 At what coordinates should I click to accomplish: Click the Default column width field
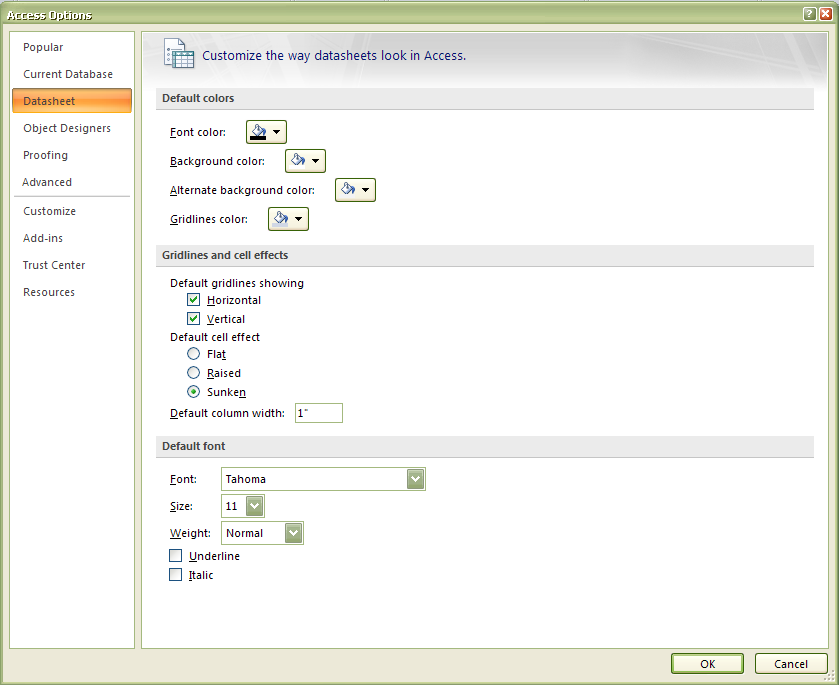tap(319, 413)
